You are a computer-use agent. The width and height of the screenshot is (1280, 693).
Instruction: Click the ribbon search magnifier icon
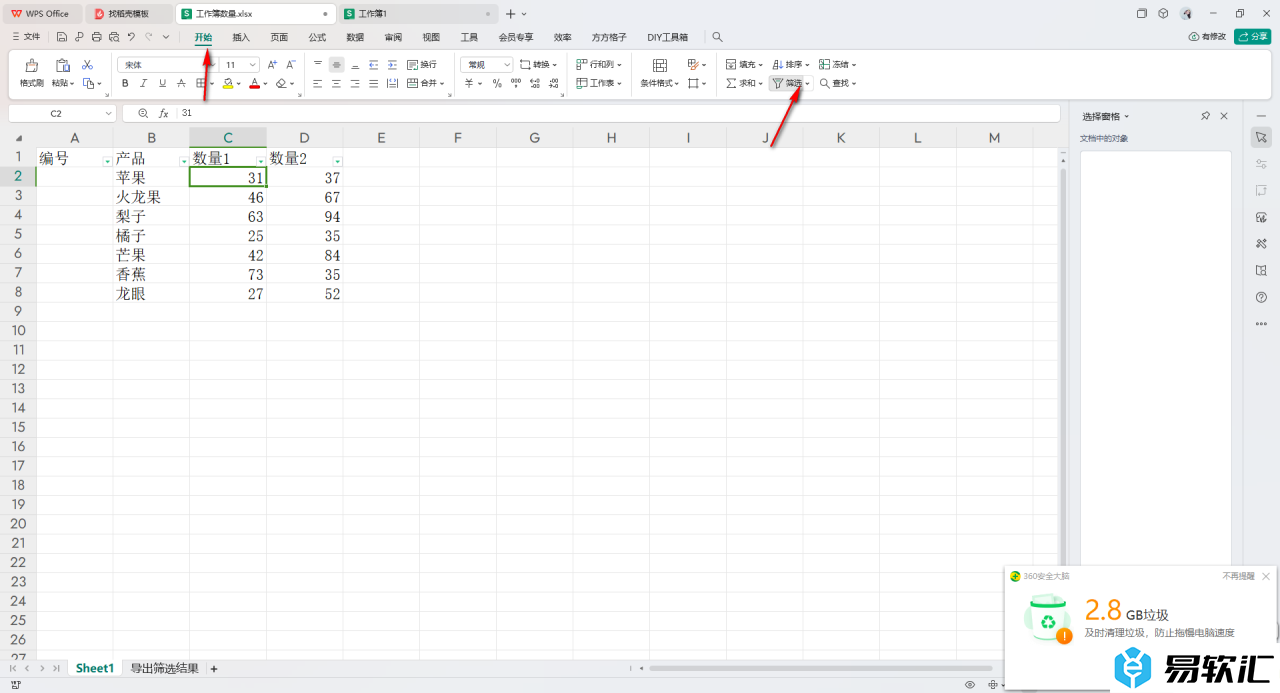click(717, 37)
